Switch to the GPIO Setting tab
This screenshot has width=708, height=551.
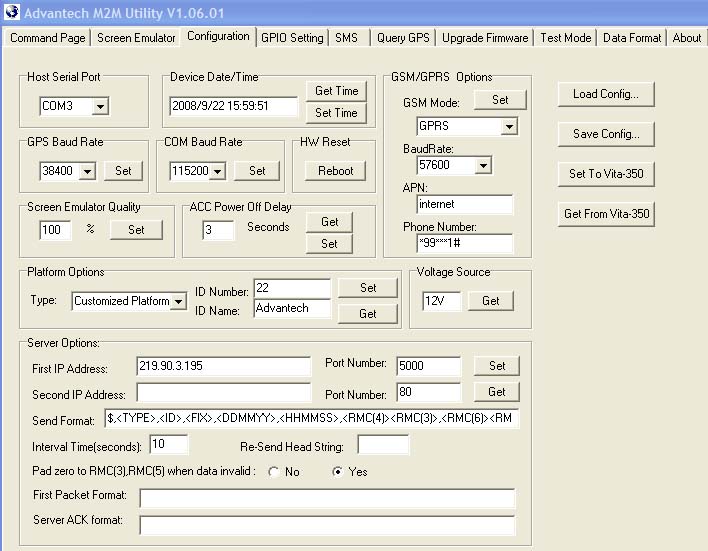[x=292, y=37]
